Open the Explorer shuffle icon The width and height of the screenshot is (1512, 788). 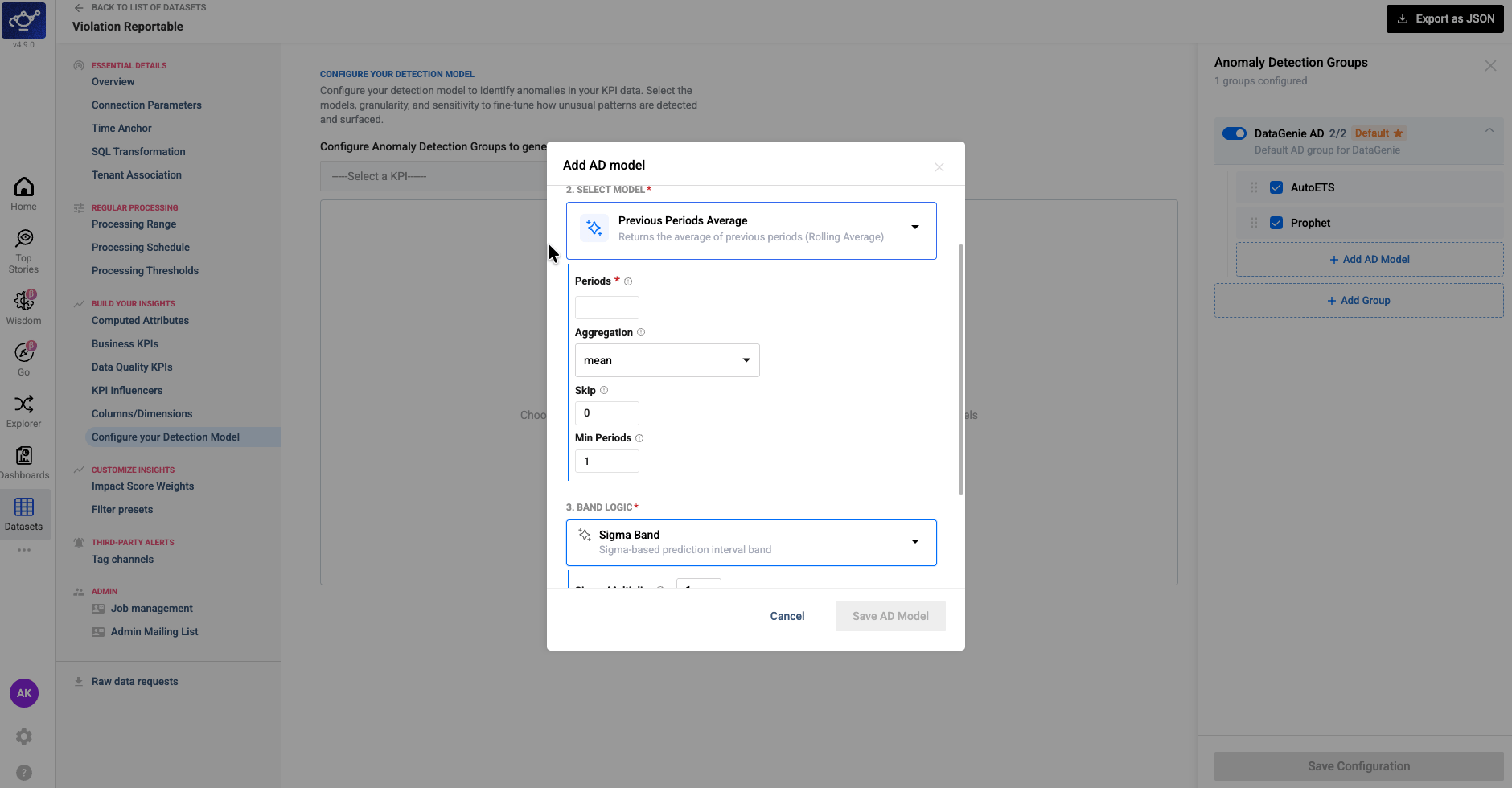[24, 404]
